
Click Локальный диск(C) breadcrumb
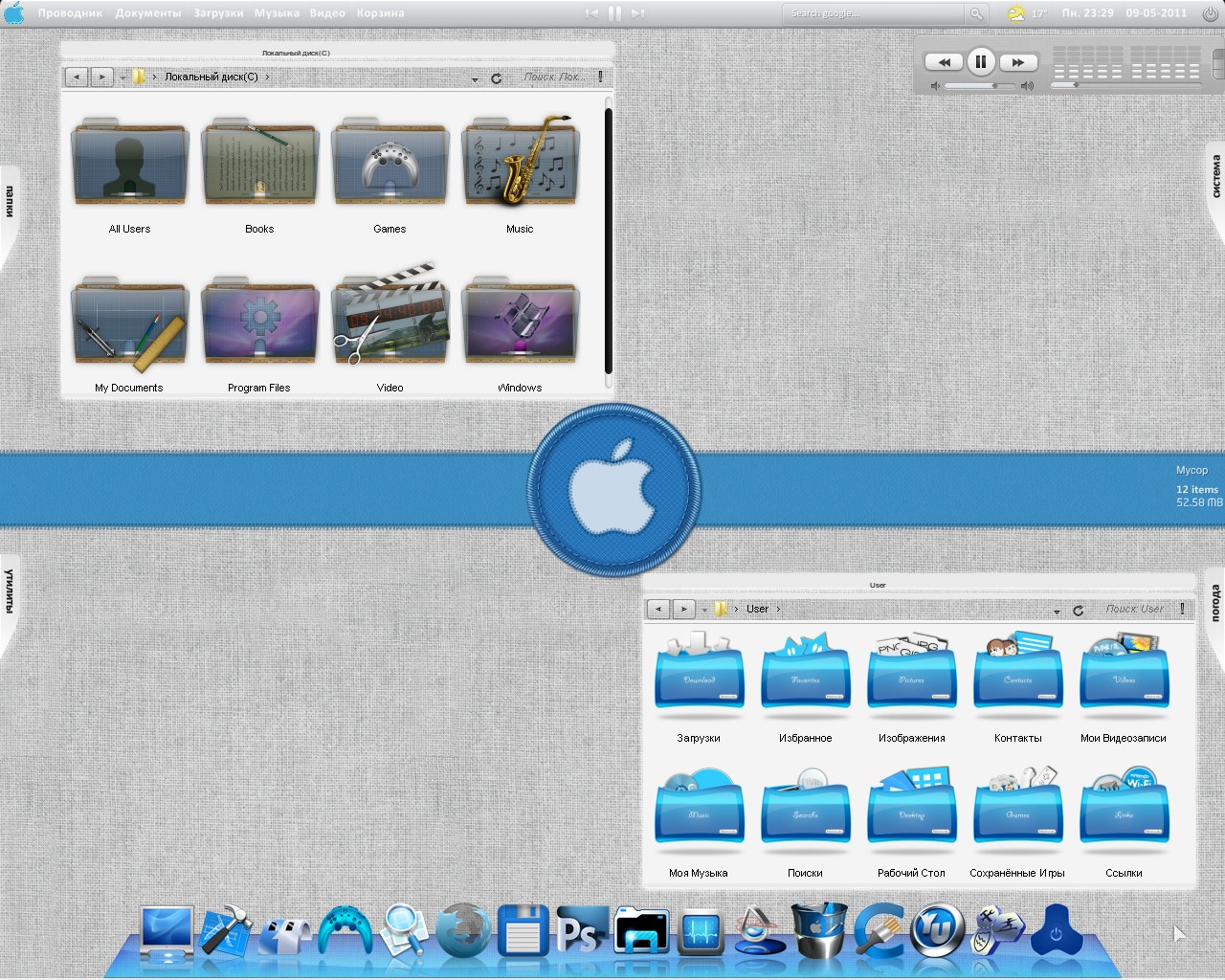coord(212,77)
